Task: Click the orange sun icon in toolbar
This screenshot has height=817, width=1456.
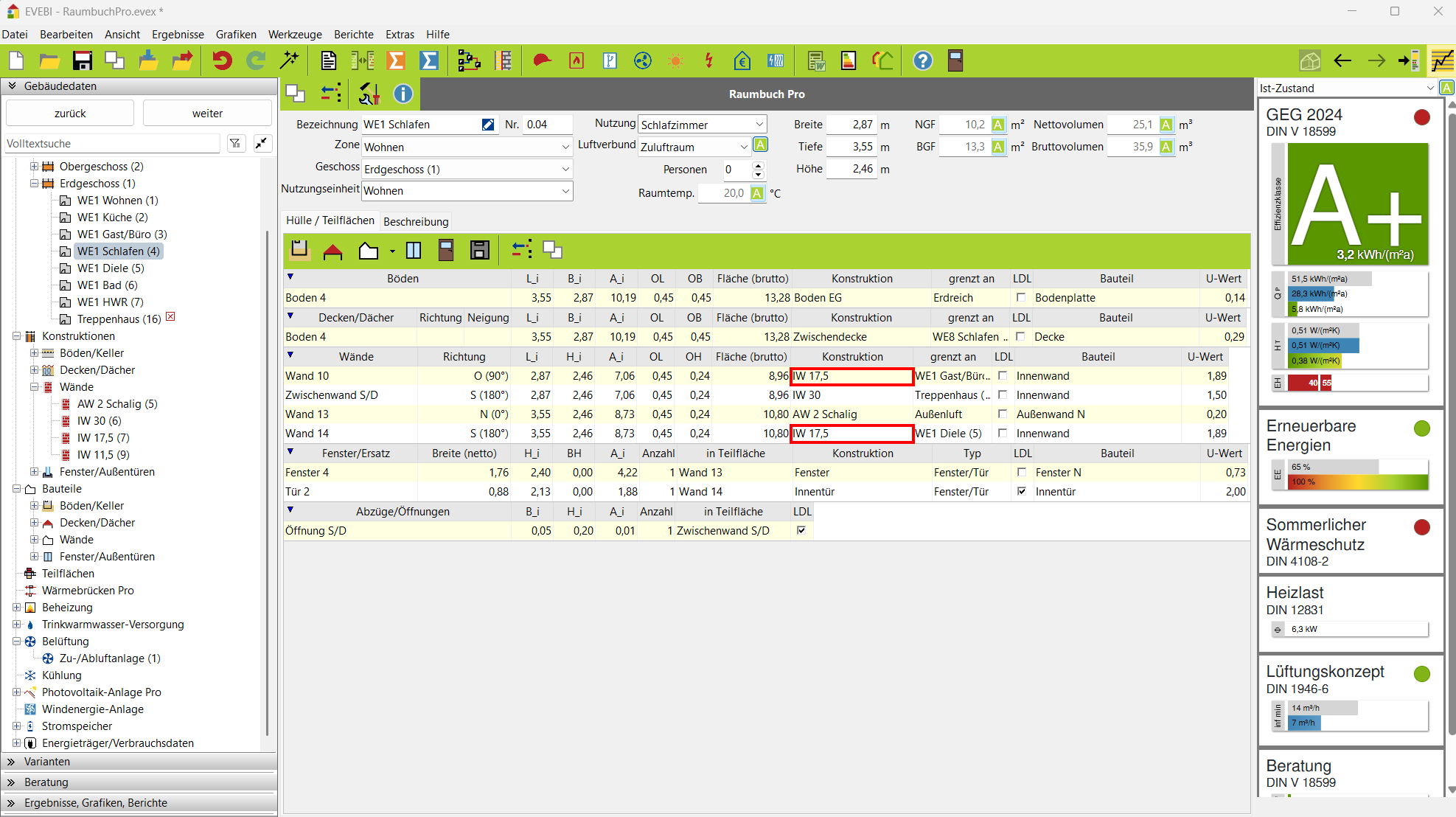Action: [x=675, y=60]
